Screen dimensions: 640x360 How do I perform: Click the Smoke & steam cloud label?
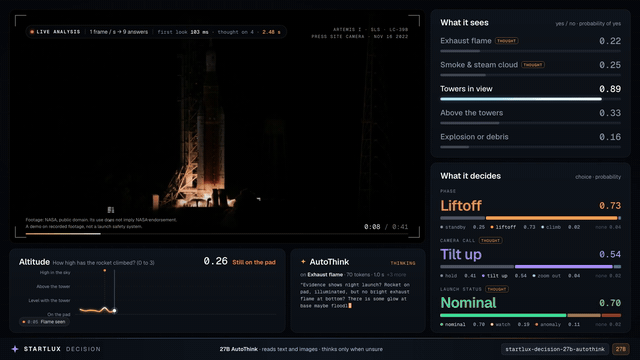479,65
